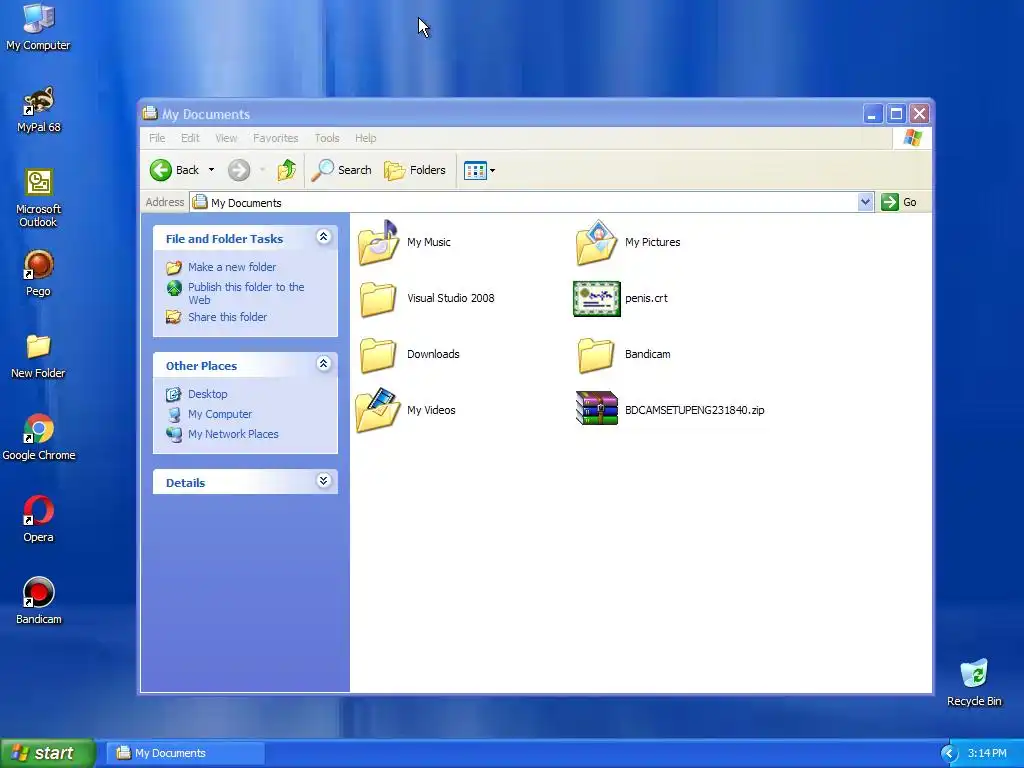Click the My Documents title bar folder icon
The width and height of the screenshot is (1024, 768).
click(x=150, y=114)
